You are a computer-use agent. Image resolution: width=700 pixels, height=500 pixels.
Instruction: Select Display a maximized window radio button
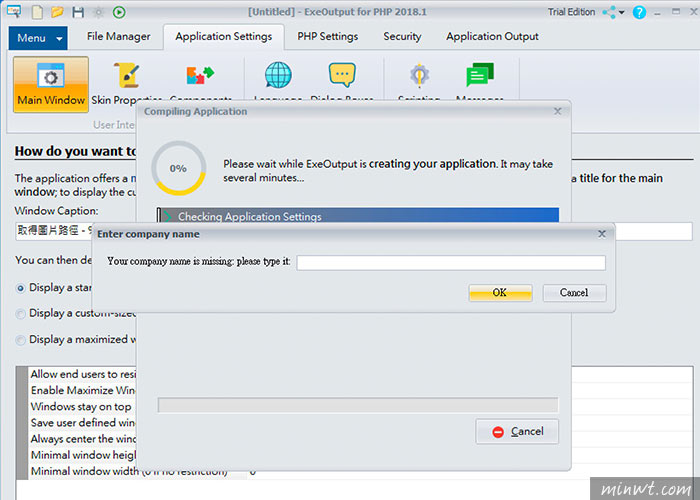tap(20, 340)
